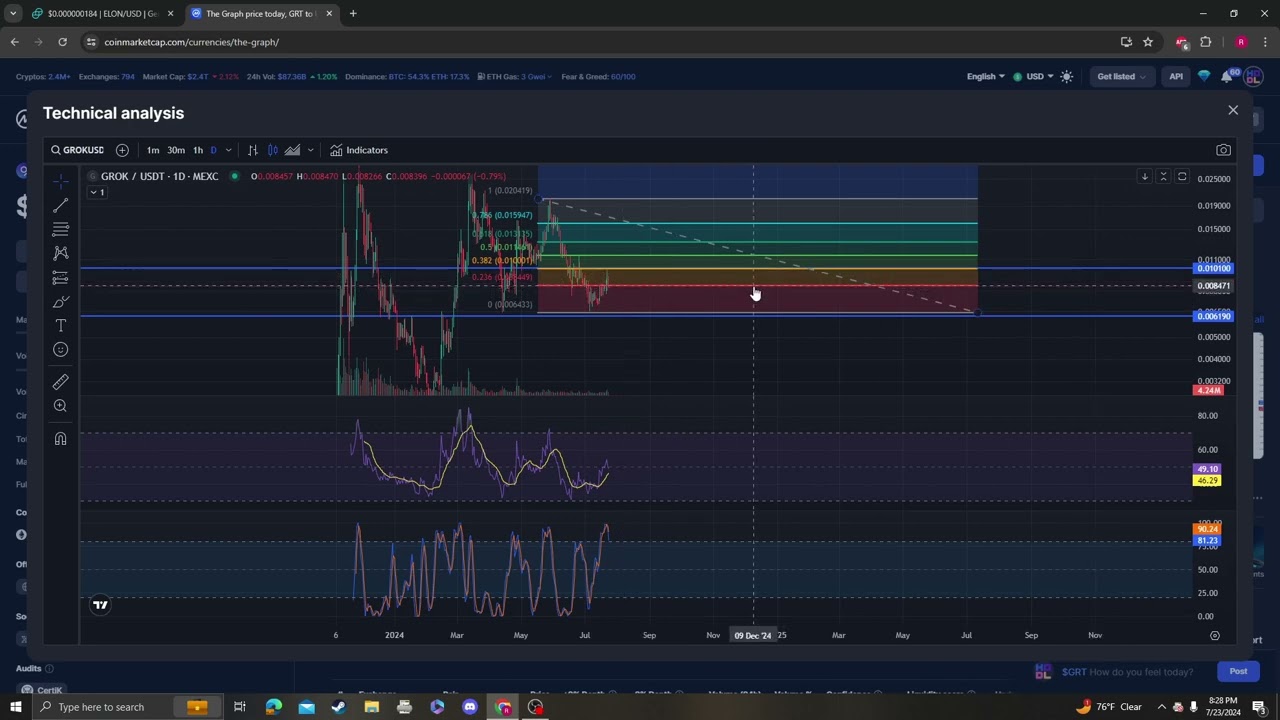Open the emoji icons tool
This screenshot has width=1280, height=720.
point(60,349)
